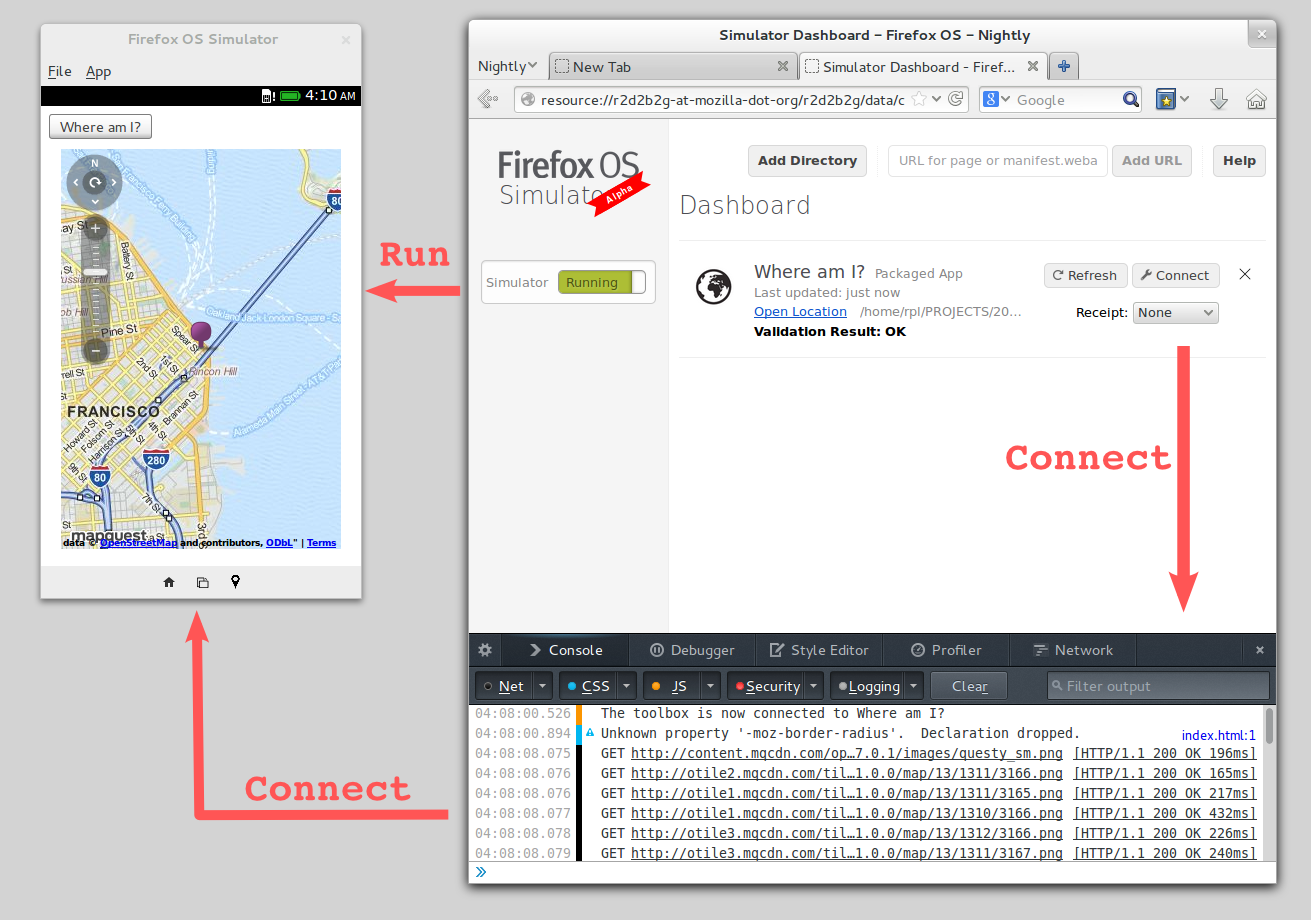Close the New Tab tab

tap(783, 66)
